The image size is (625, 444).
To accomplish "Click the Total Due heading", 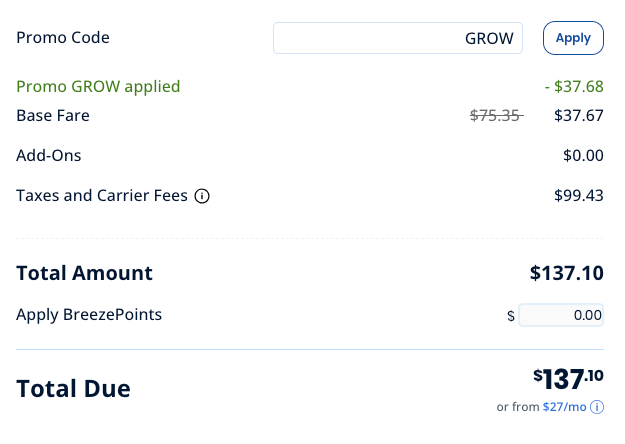I will point(73,389).
